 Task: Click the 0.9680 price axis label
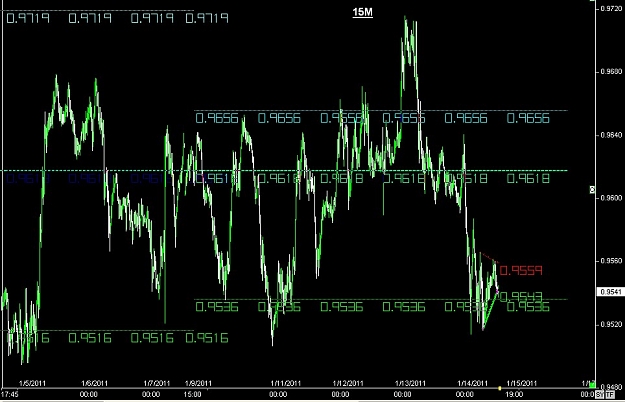pos(612,72)
